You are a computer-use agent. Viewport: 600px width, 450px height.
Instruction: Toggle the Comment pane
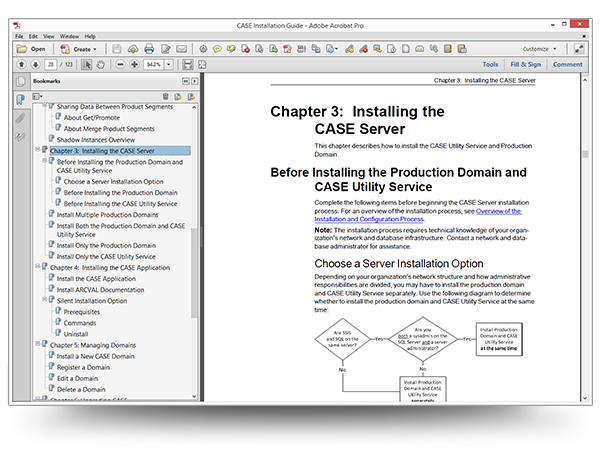point(568,64)
